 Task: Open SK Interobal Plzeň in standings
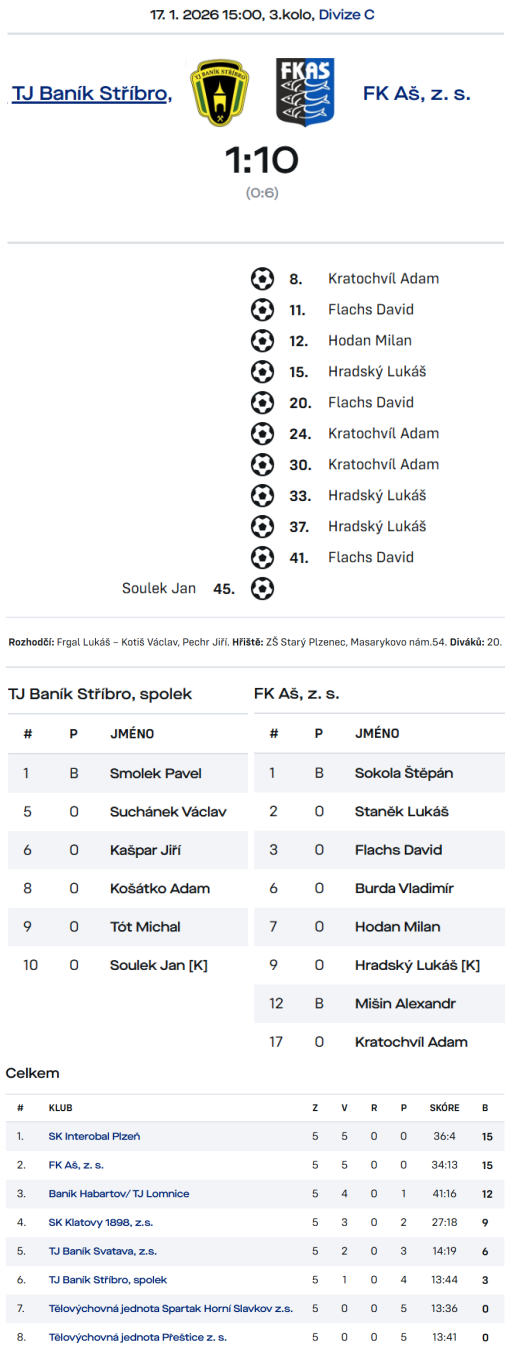[x=94, y=1137]
